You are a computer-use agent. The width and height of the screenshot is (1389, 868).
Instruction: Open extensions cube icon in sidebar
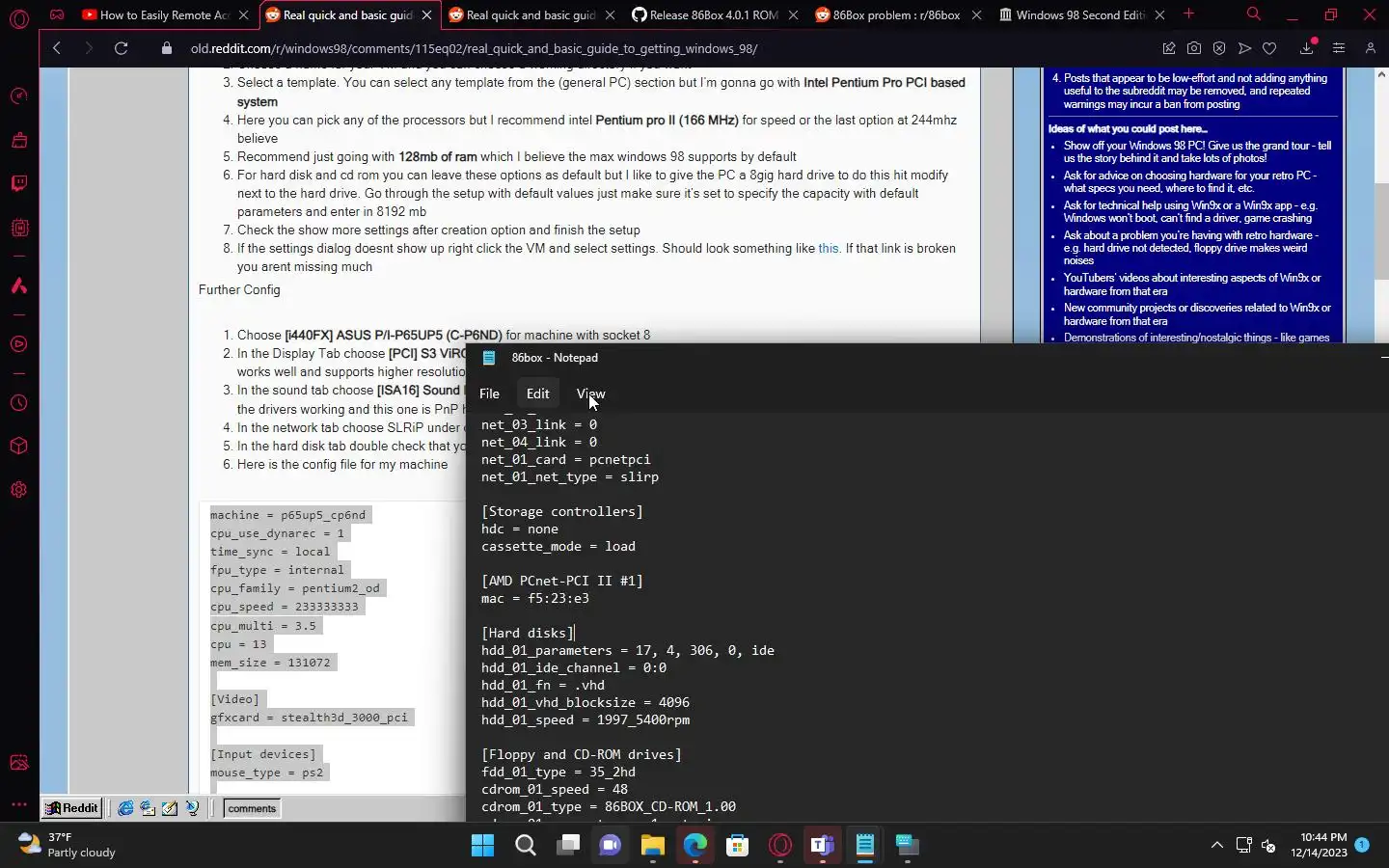click(x=18, y=446)
